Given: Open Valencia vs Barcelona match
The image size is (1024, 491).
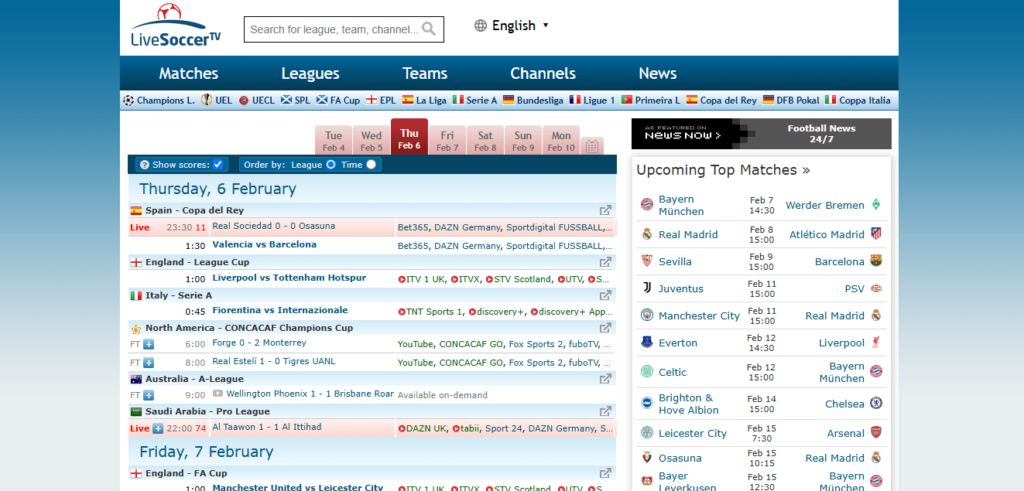Looking at the screenshot, I should click(x=264, y=245).
